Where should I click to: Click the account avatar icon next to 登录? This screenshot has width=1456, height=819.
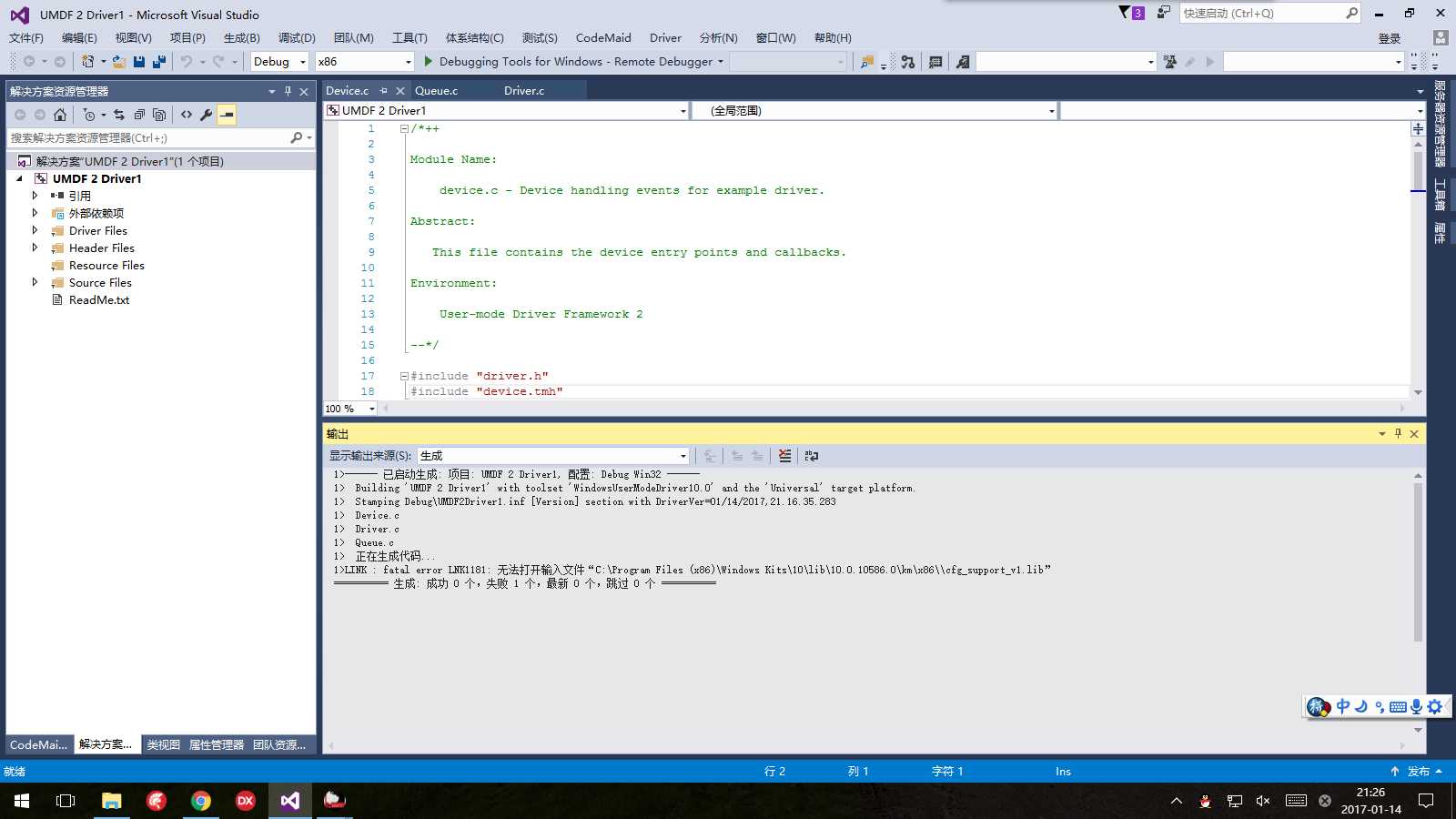point(1440,37)
